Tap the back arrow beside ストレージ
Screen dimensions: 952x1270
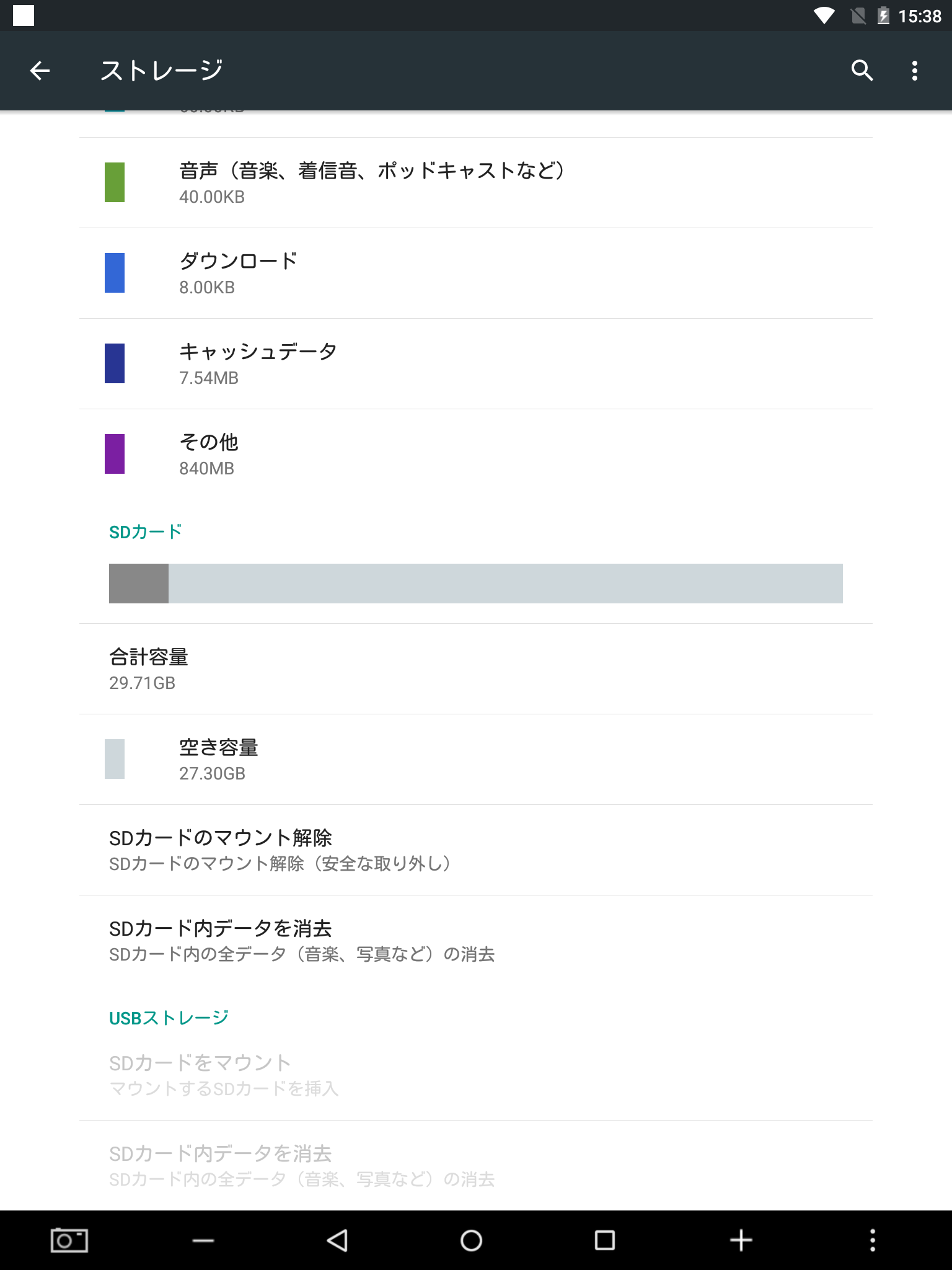(x=40, y=71)
